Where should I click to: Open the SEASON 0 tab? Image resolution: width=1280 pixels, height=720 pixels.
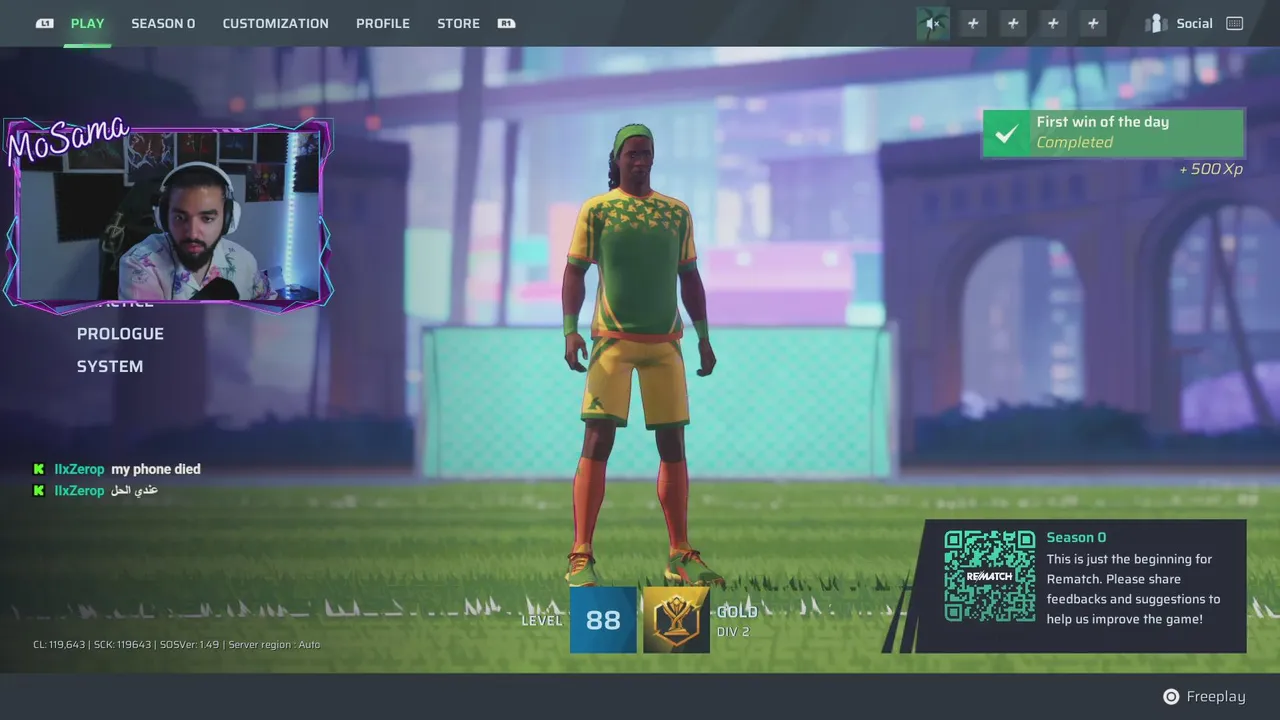tap(163, 23)
